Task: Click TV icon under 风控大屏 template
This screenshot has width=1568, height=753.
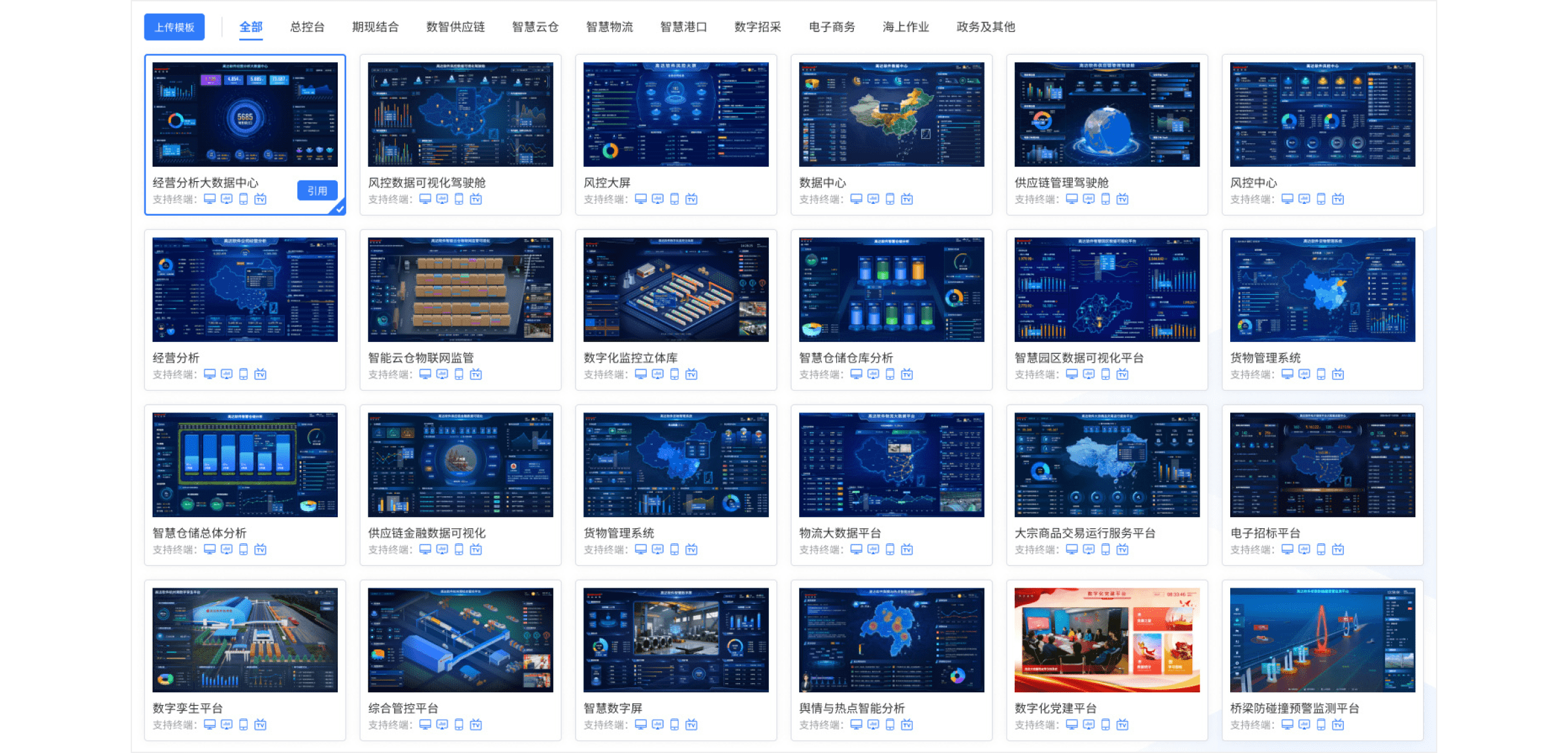Action: [x=691, y=199]
